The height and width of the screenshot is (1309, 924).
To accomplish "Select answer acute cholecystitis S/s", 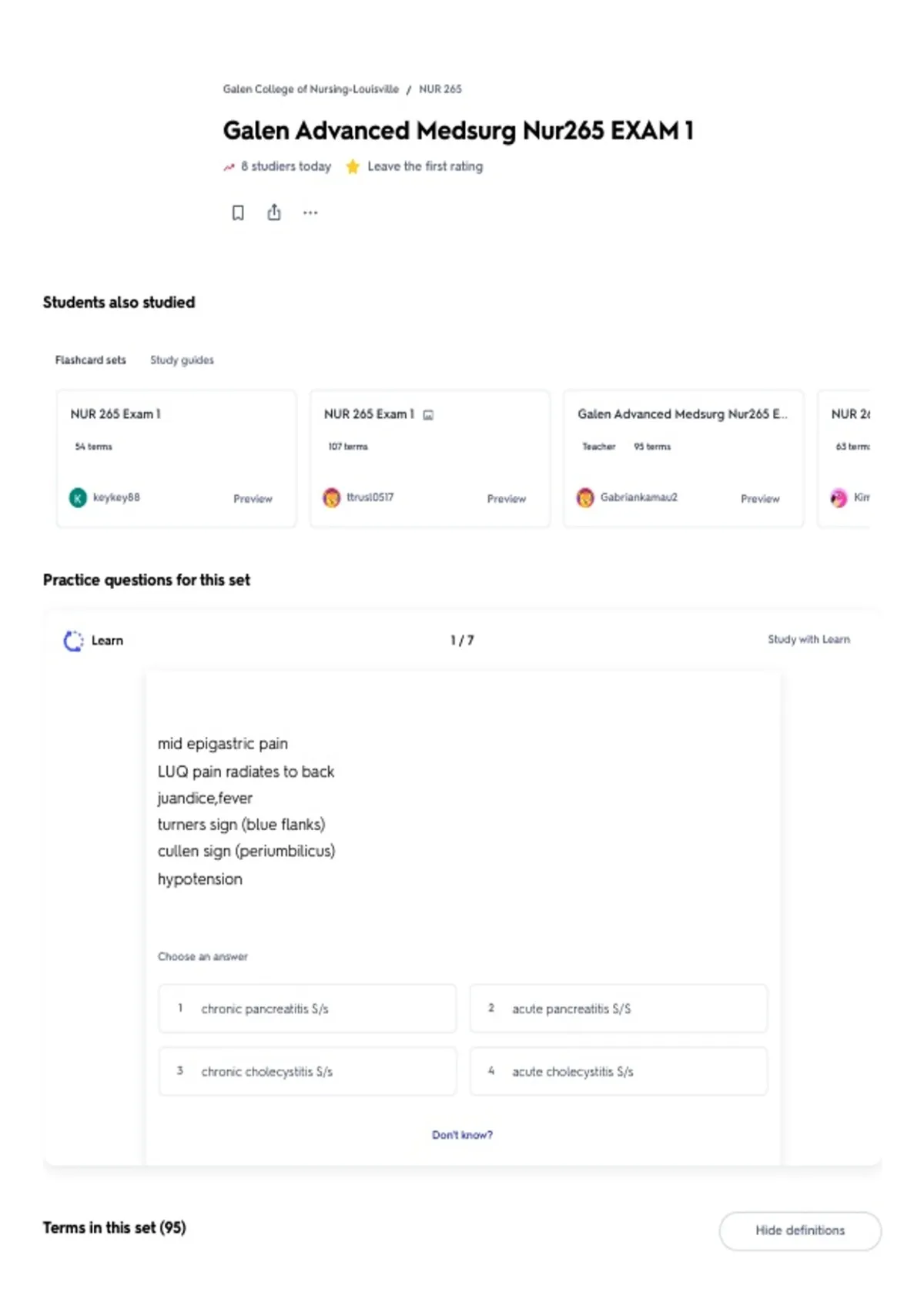I will pyautogui.click(x=618, y=1071).
